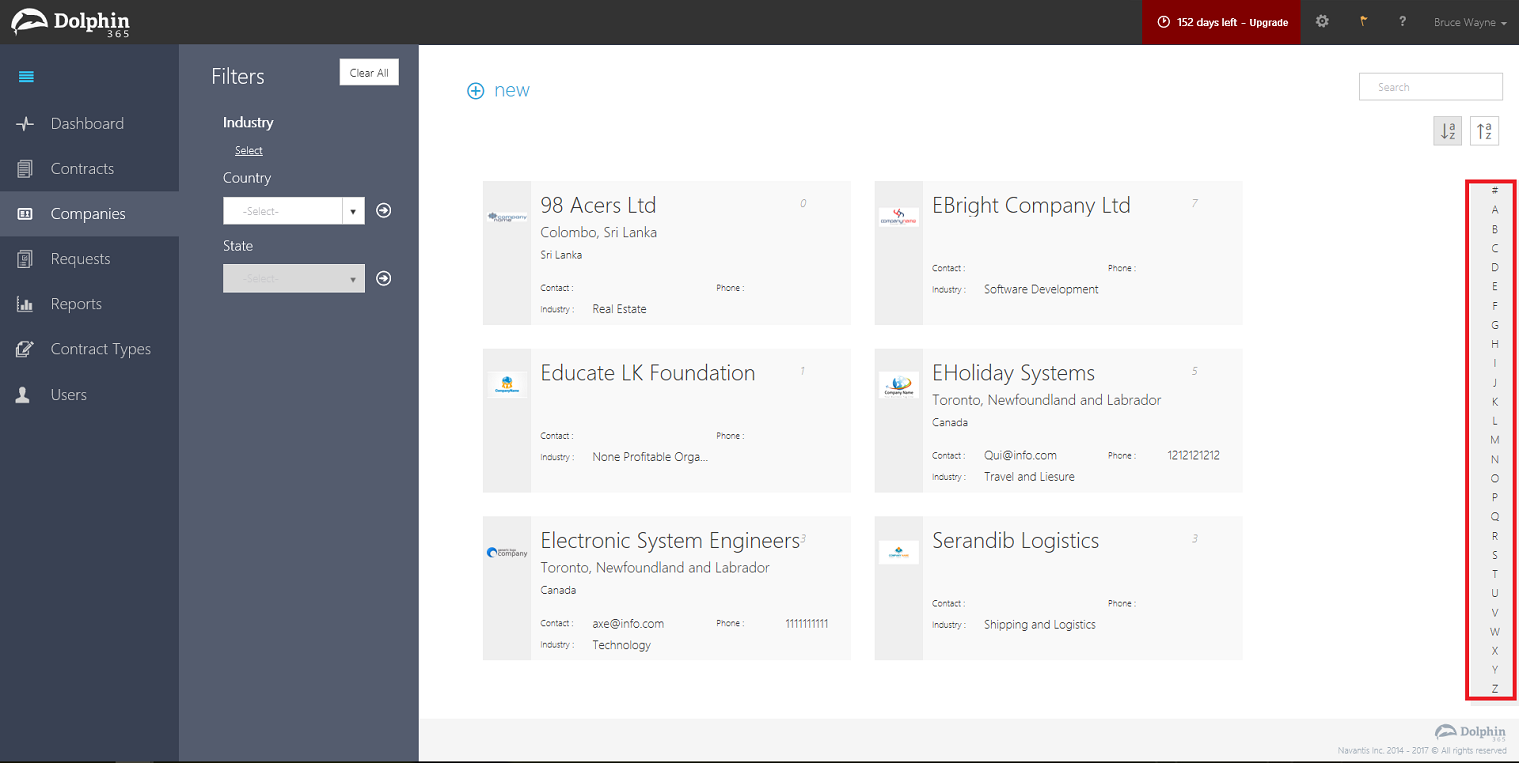Open the Bruce Wayne user menu

click(x=1469, y=22)
